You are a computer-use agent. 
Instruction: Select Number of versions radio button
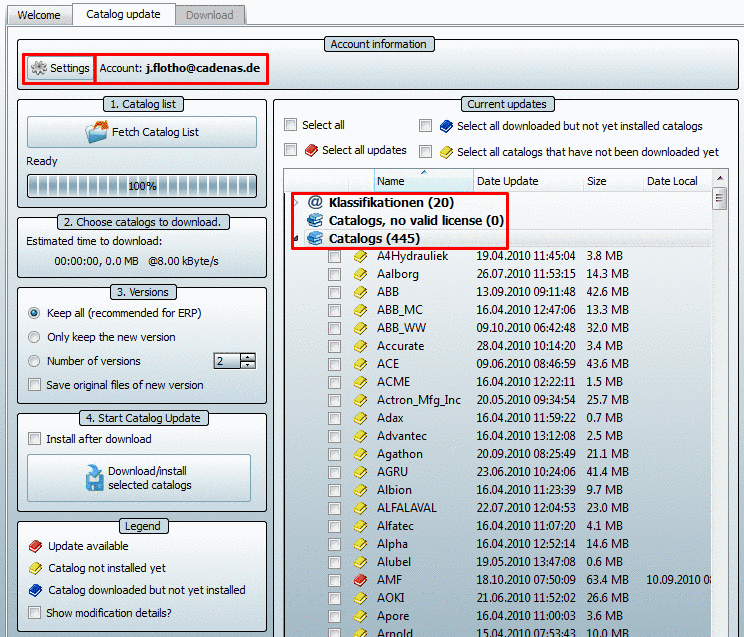click(x=34, y=361)
